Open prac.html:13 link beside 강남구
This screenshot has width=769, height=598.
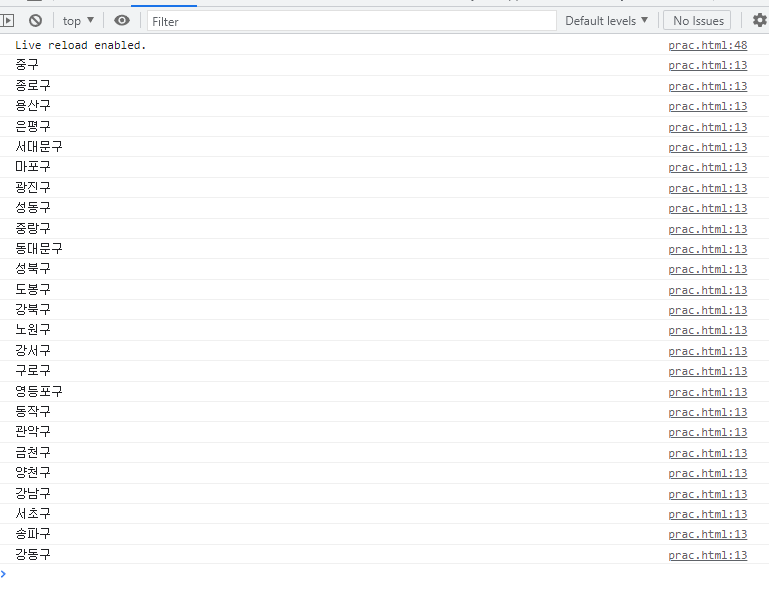[708, 494]
